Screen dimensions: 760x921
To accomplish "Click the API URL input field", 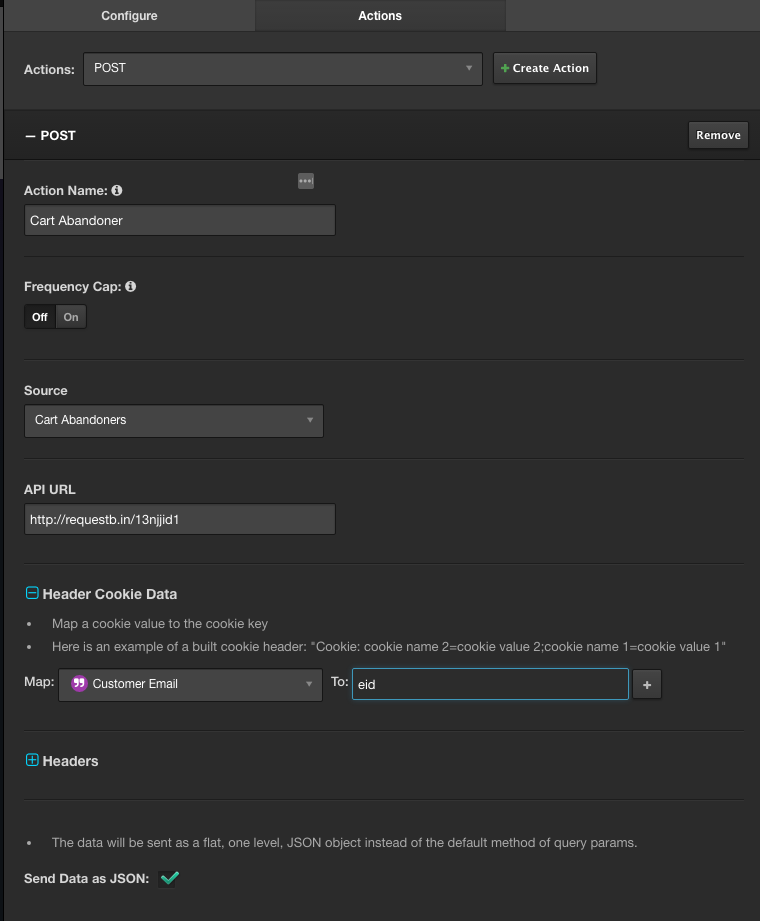I will (x=179, y=520).
